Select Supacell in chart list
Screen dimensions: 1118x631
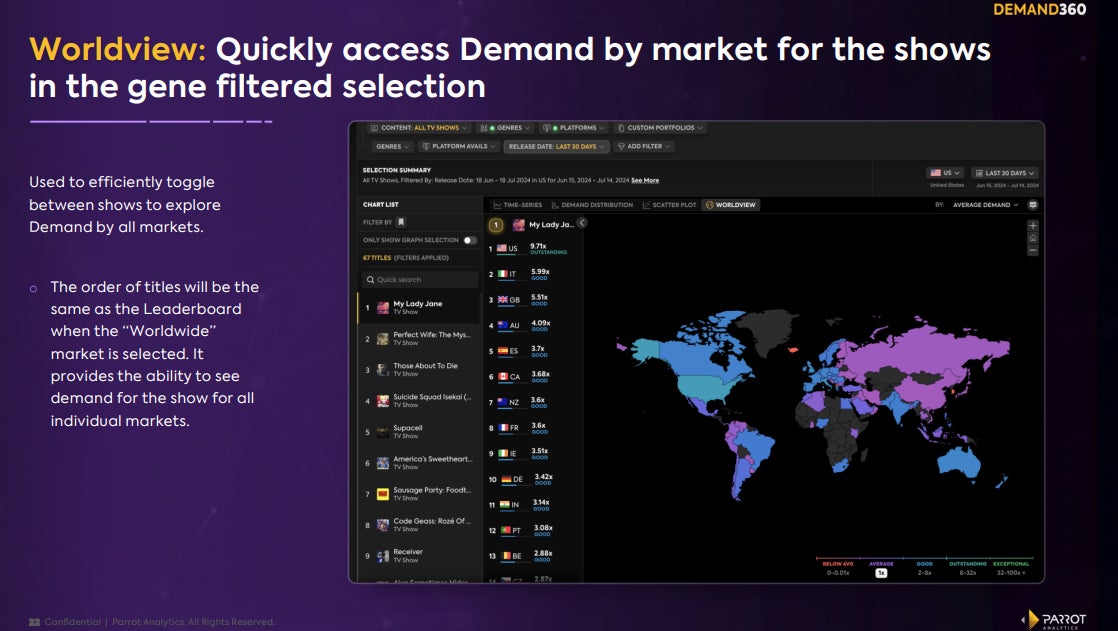(419, 431)
